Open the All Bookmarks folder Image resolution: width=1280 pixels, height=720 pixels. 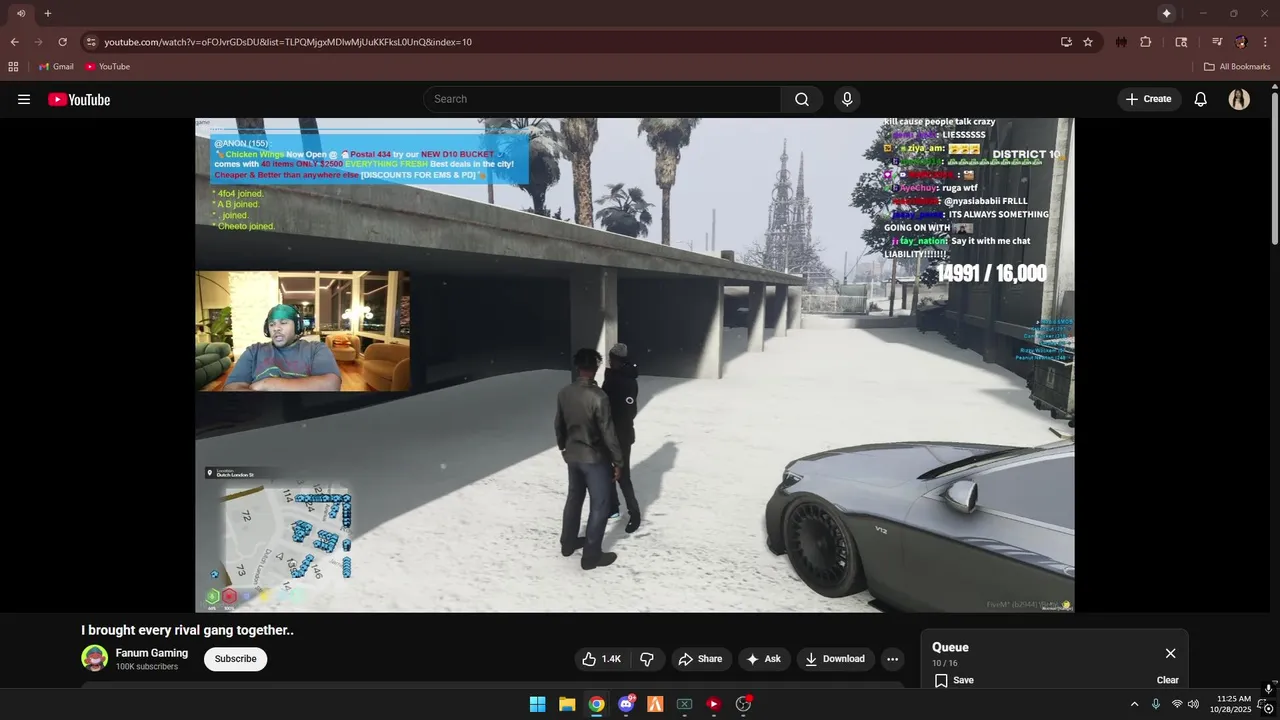pos(1237,67)
